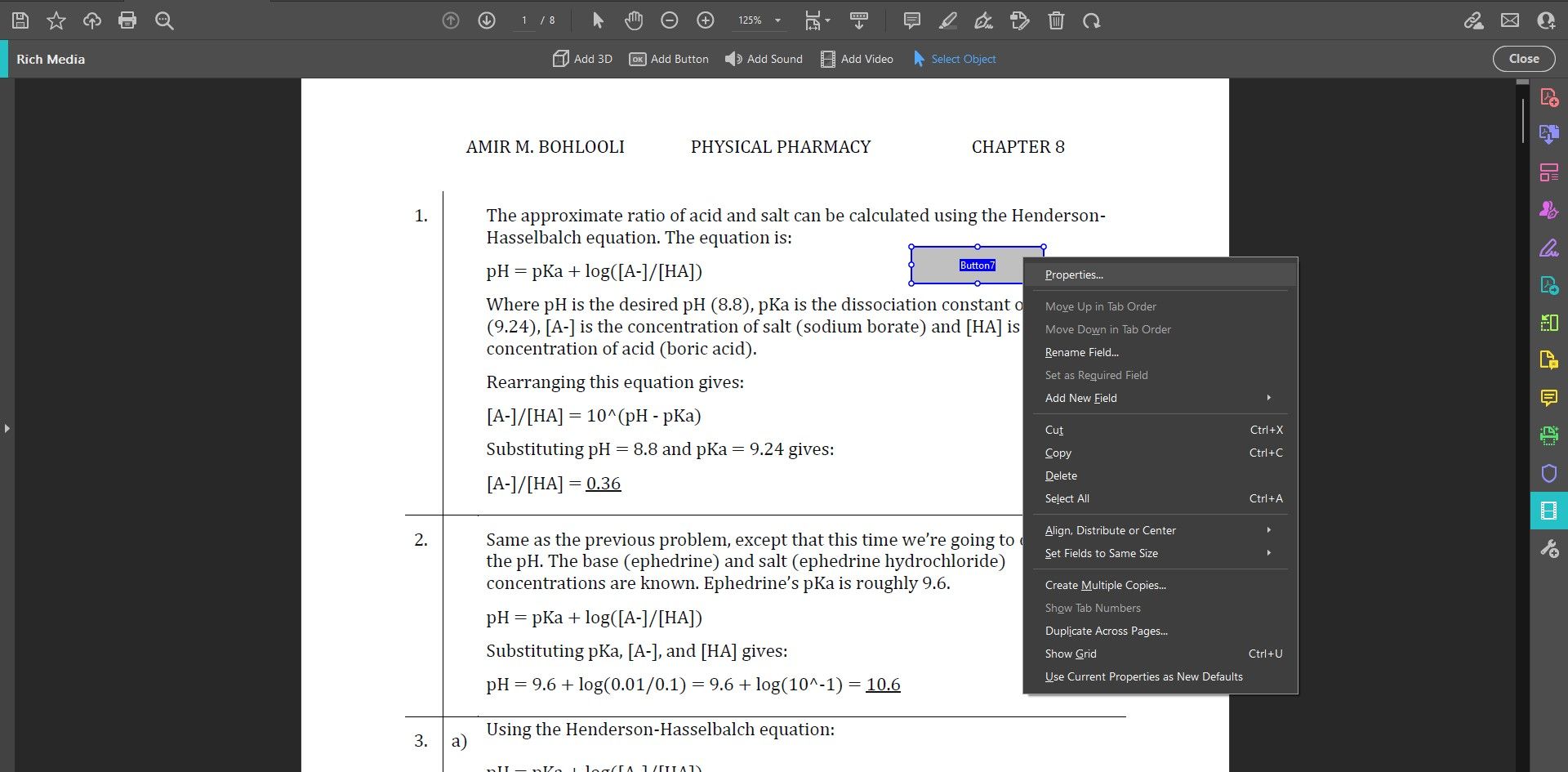Select the Hand pan tool
The width and height of the screenshot is (1568, 772).
[x=634, y=20]
